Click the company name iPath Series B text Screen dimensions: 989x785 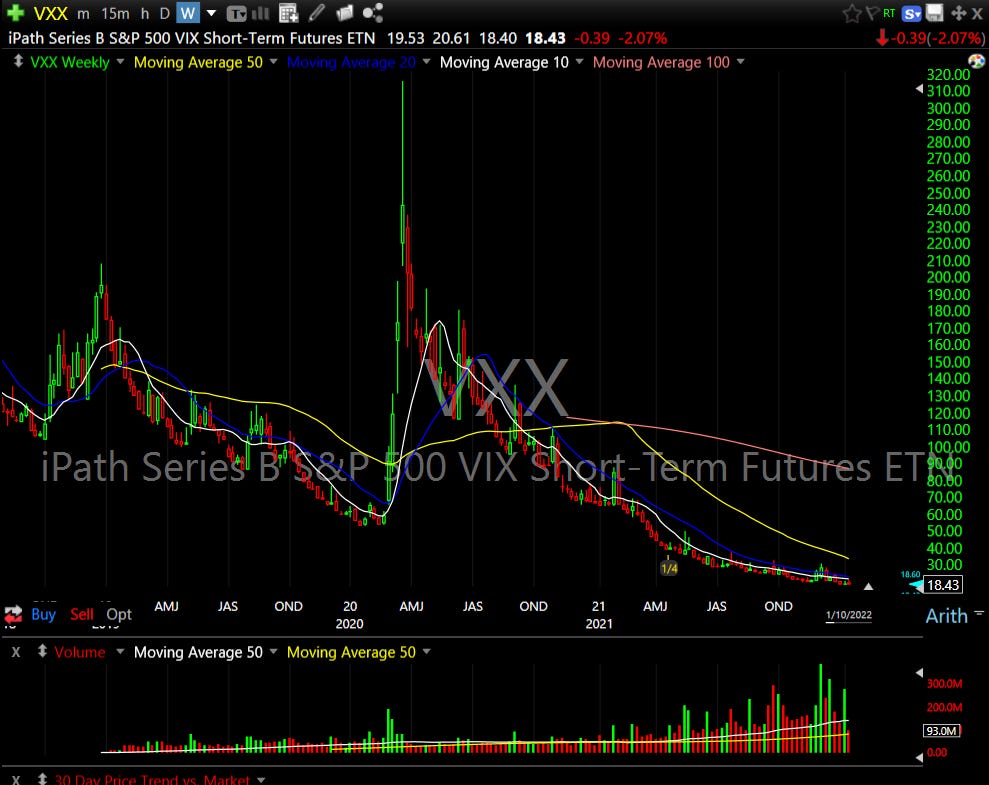(x=191, y=38)
